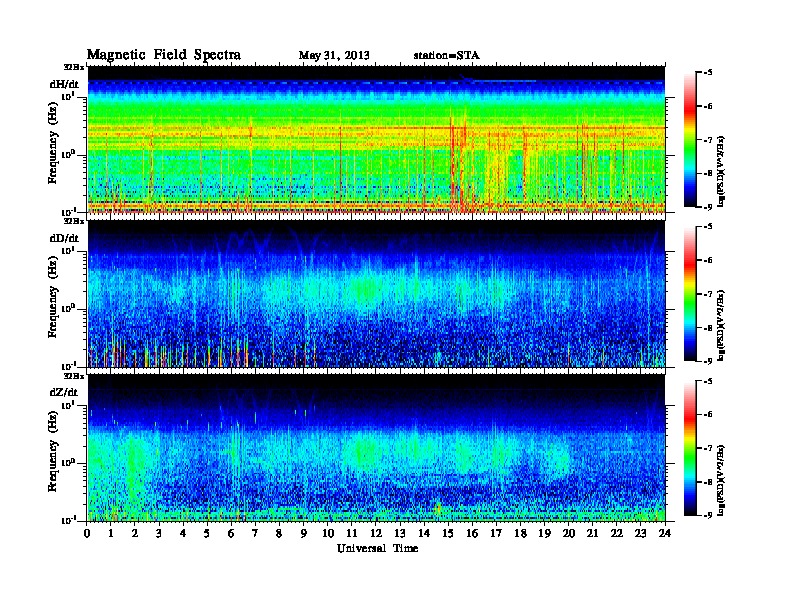Click the color bar beside dD/dt panel
This screenshot has width=792, height=612.
689,293
